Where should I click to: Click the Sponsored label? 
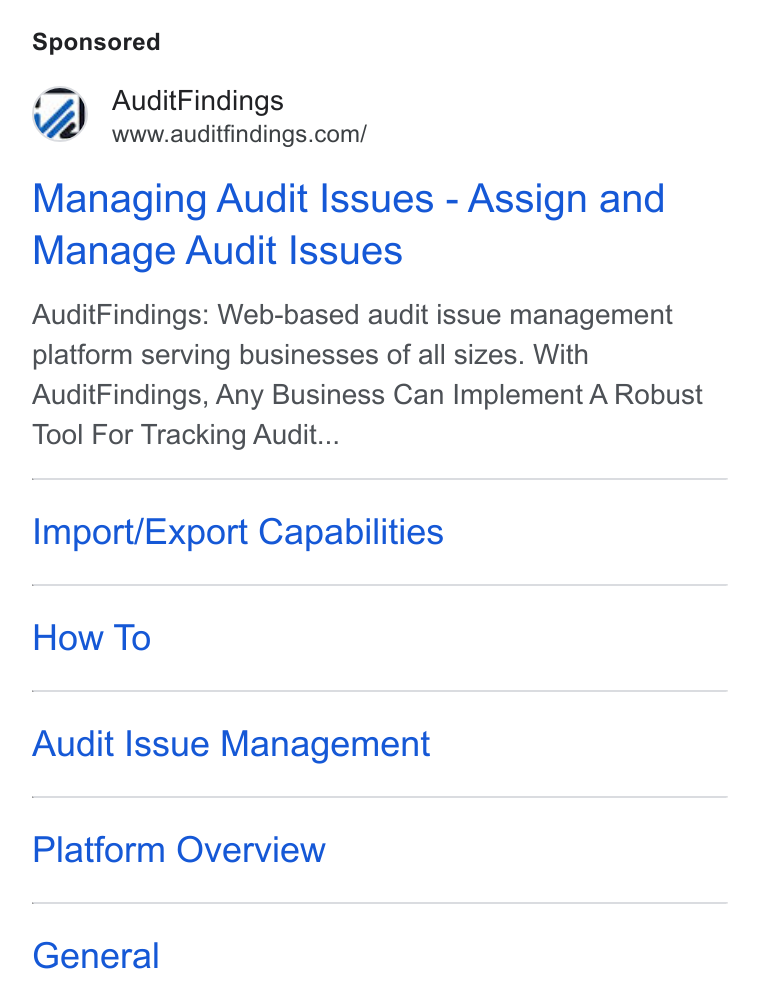[x=96, y=42]
